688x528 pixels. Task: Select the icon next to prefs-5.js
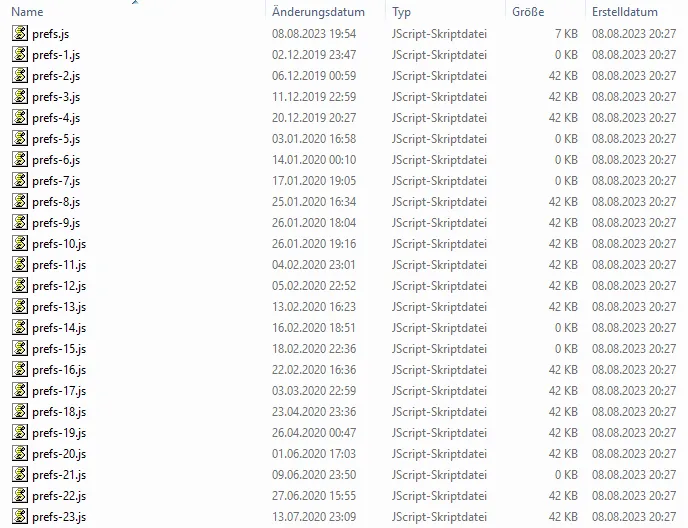click(x=20, y=138)
